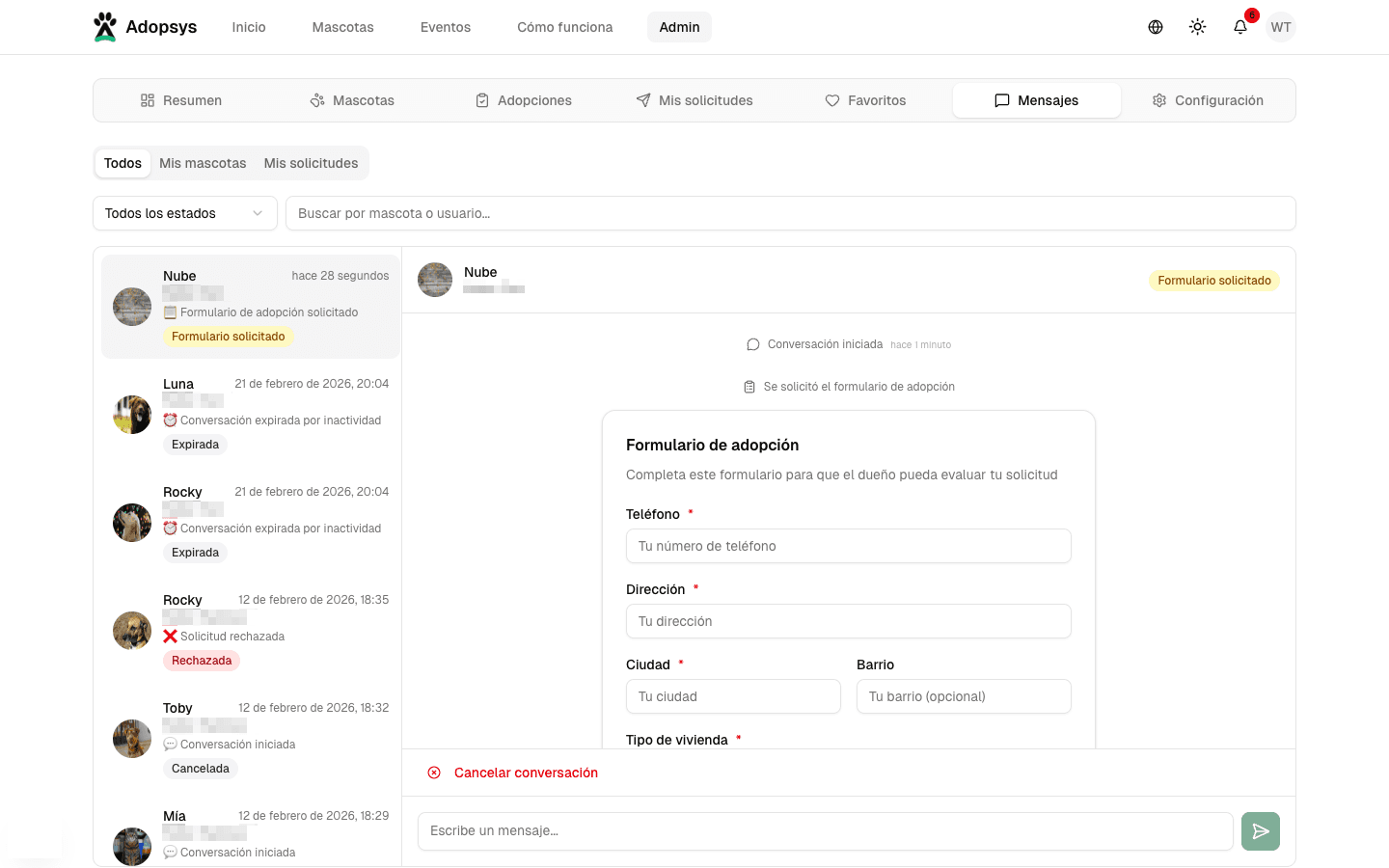1389x868 pixels.
Task: Open the notifications bell icon
Action: click(1239, 27)
